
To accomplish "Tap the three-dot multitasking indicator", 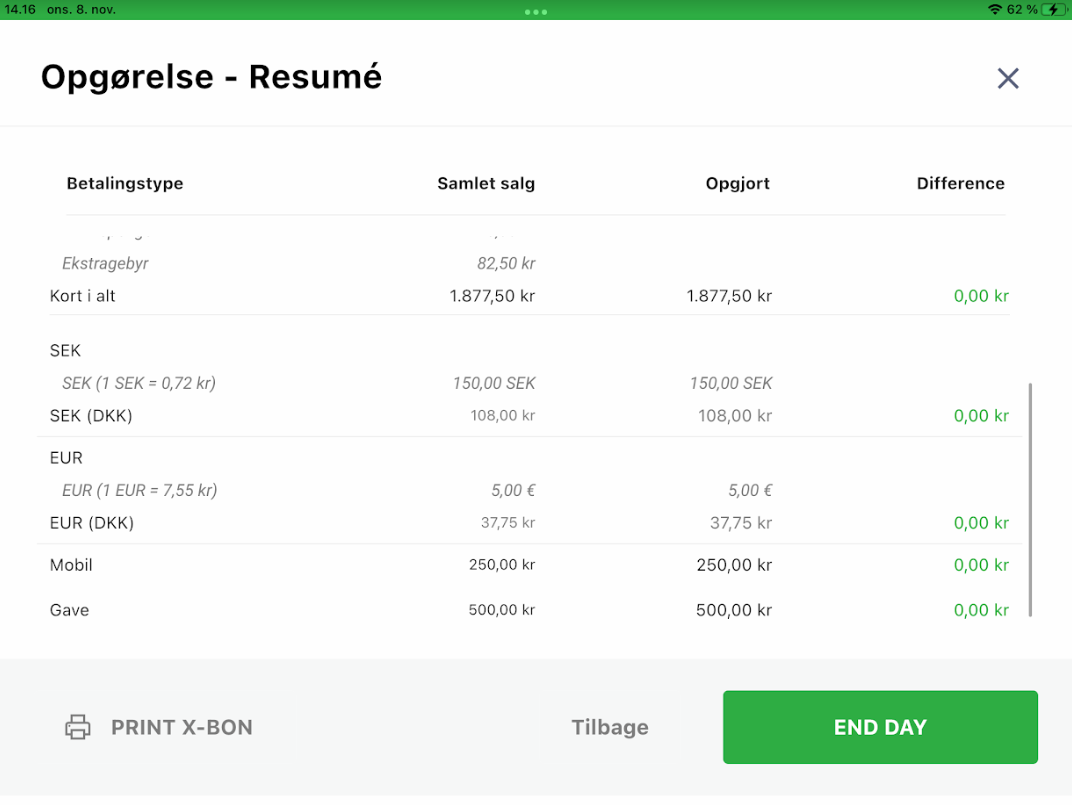I will [535, 12].
